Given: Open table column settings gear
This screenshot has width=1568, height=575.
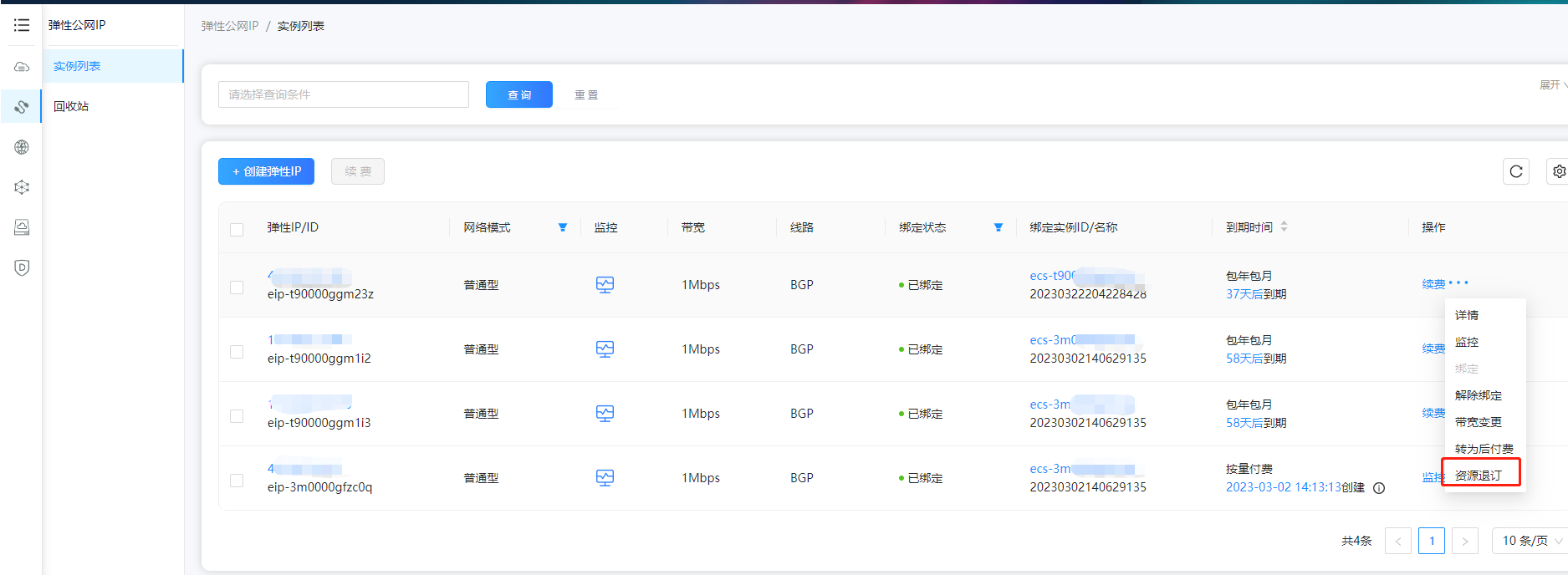Looking at the screenshot, I should click(1559, 171).
